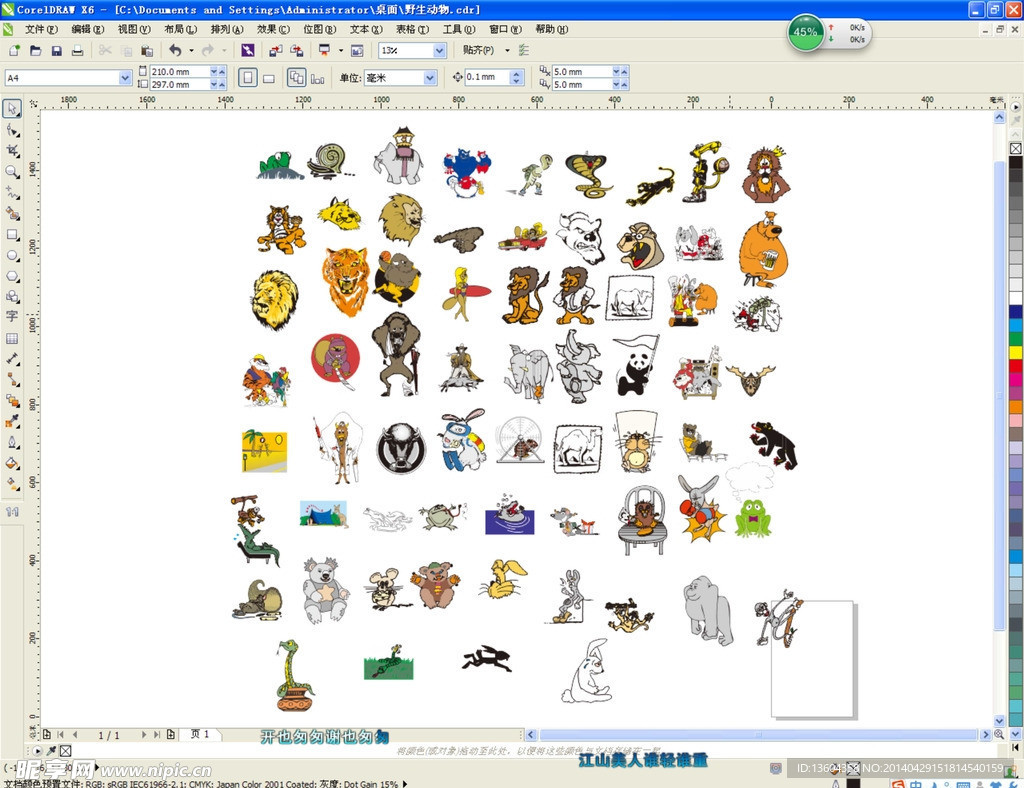Click the Undo arrow icon
1024x788 pixels.
[x=175, y=50]
